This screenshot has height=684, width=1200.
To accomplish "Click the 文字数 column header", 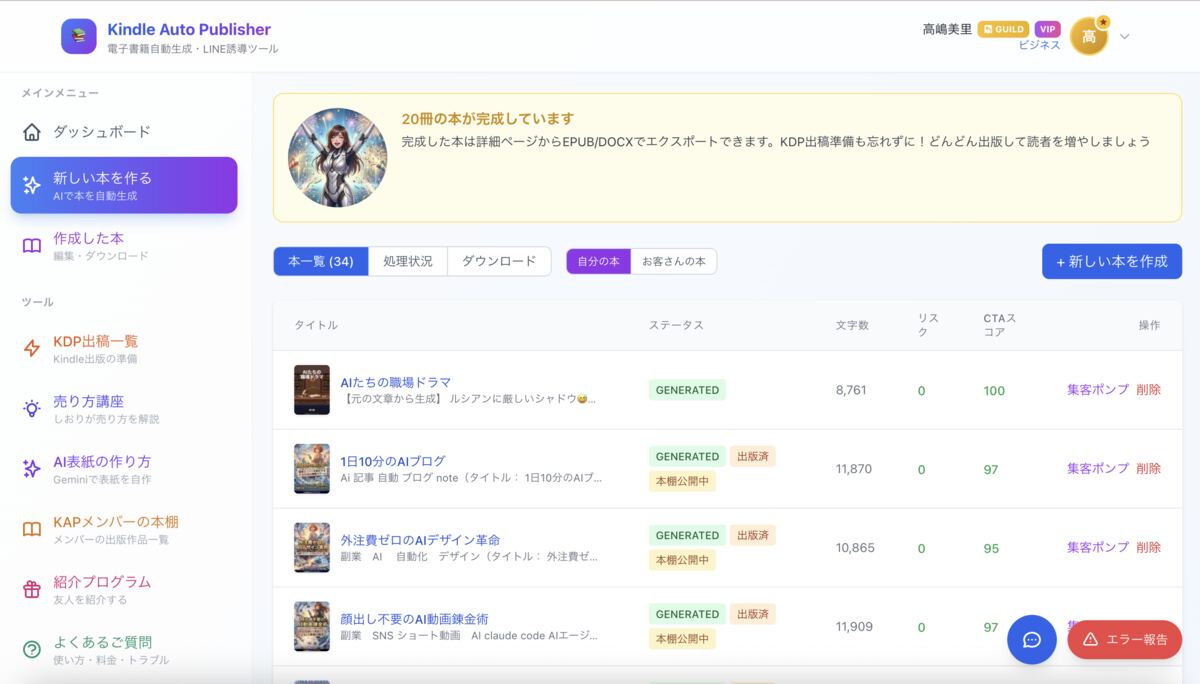I will (x=852, y=325).
